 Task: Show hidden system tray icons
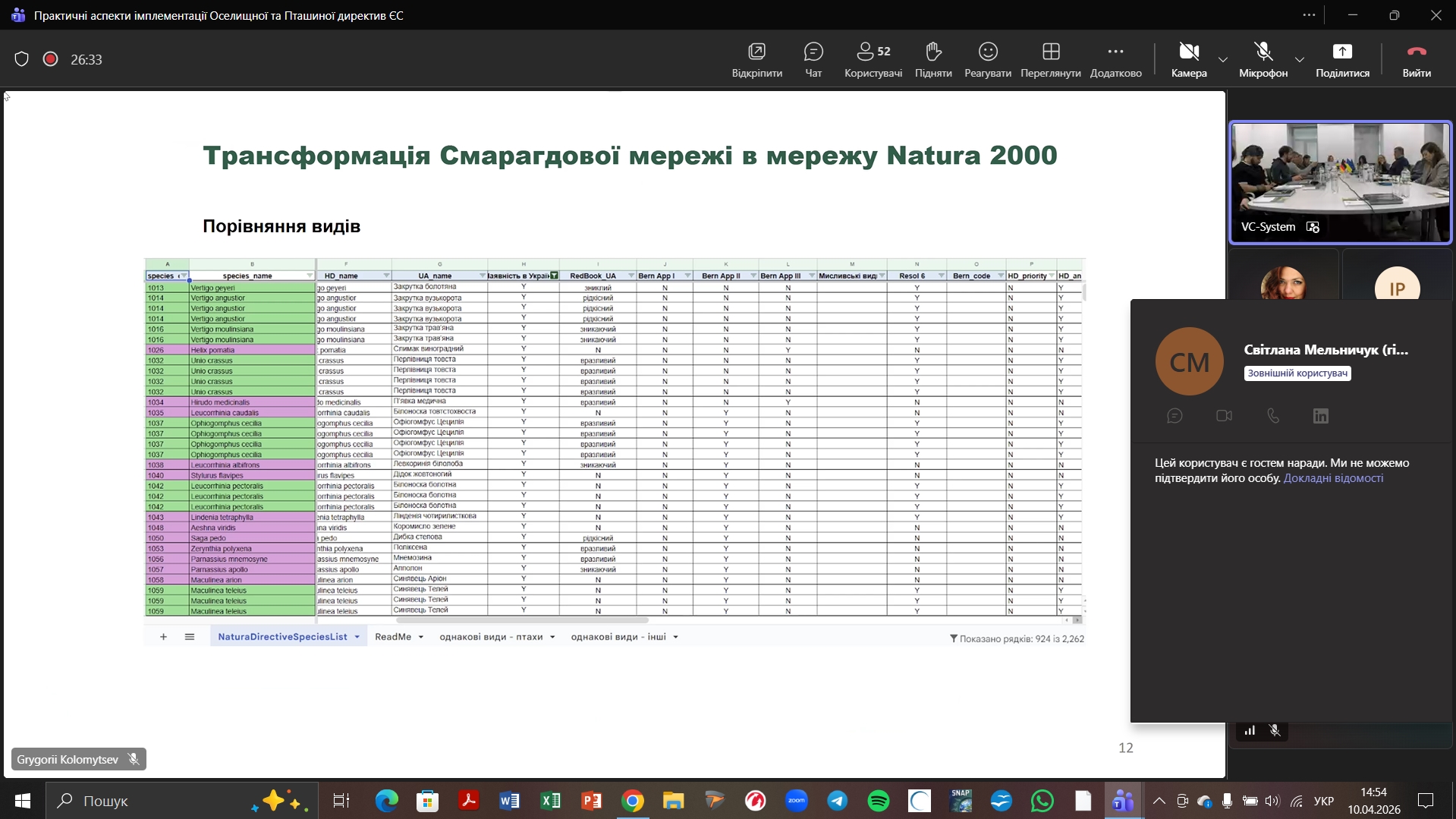click(x=1159, y=801)
